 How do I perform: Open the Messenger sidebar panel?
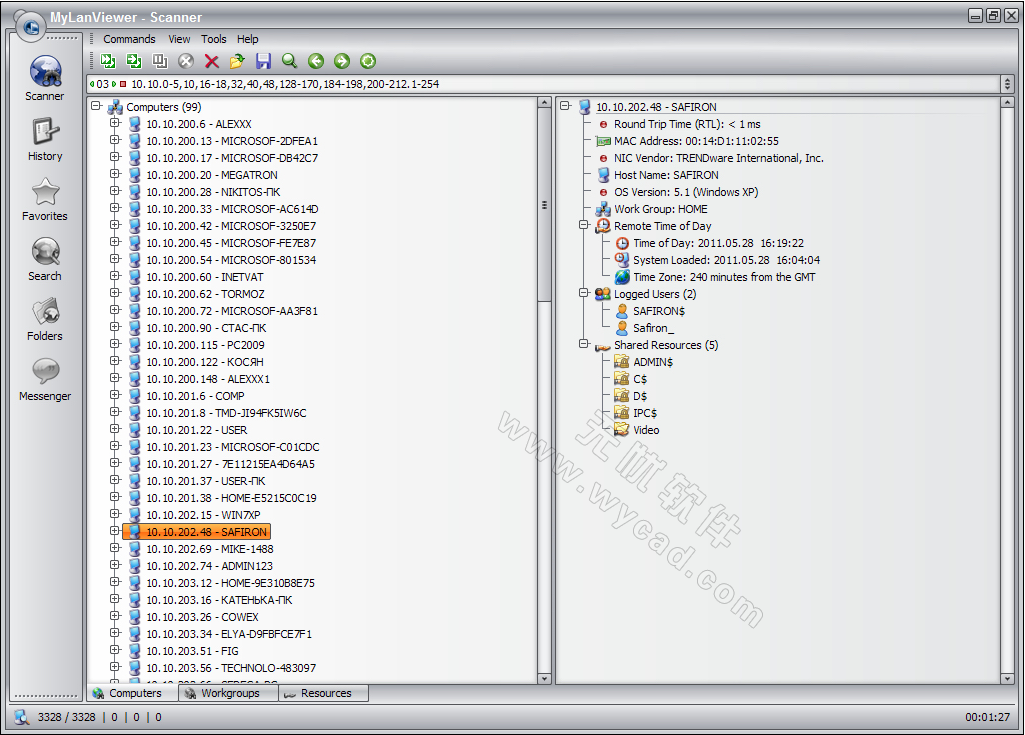pos(45,379)
